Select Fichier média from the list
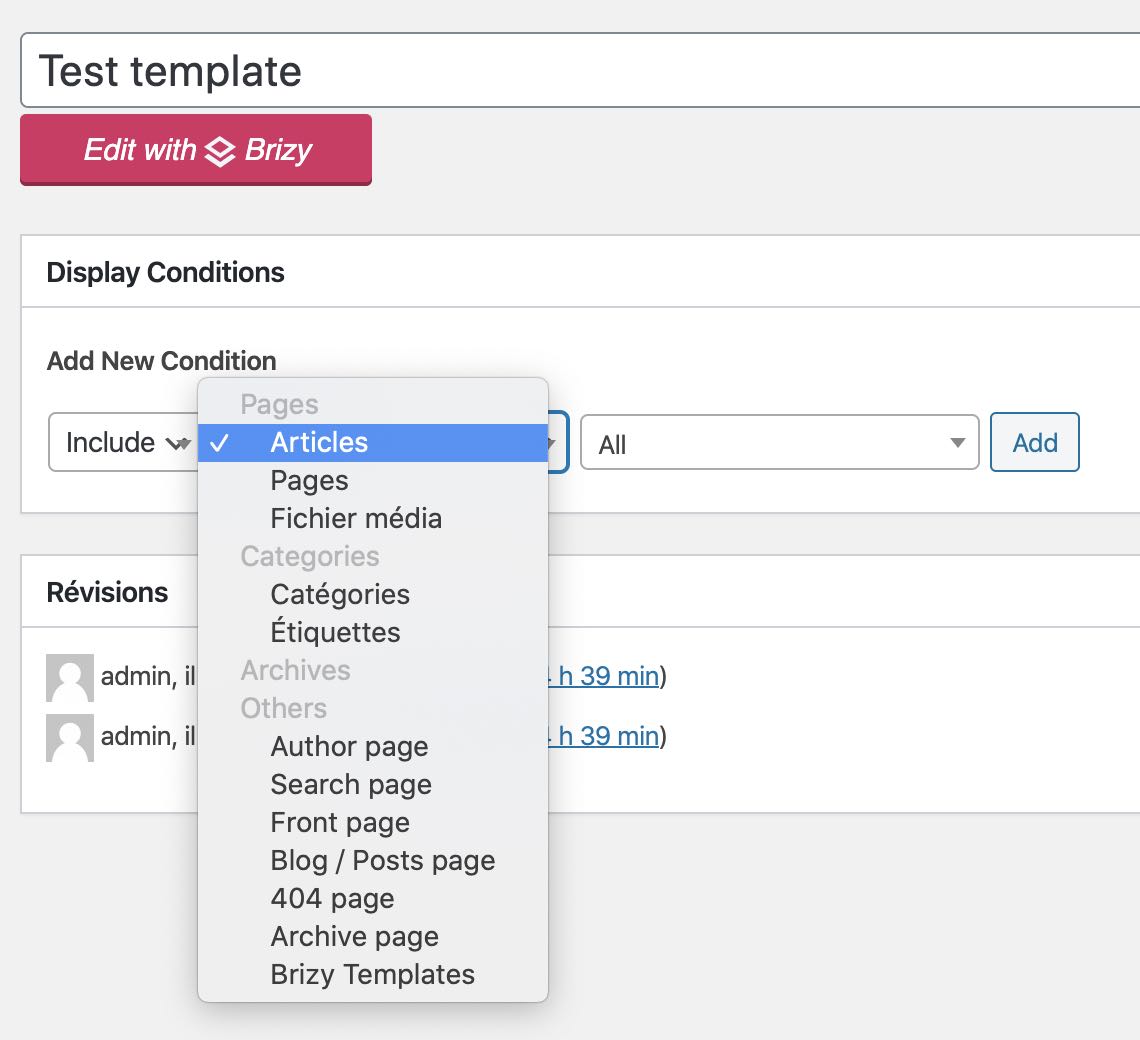Viewport: 1140px width, 1040px height. pos(355,519)
